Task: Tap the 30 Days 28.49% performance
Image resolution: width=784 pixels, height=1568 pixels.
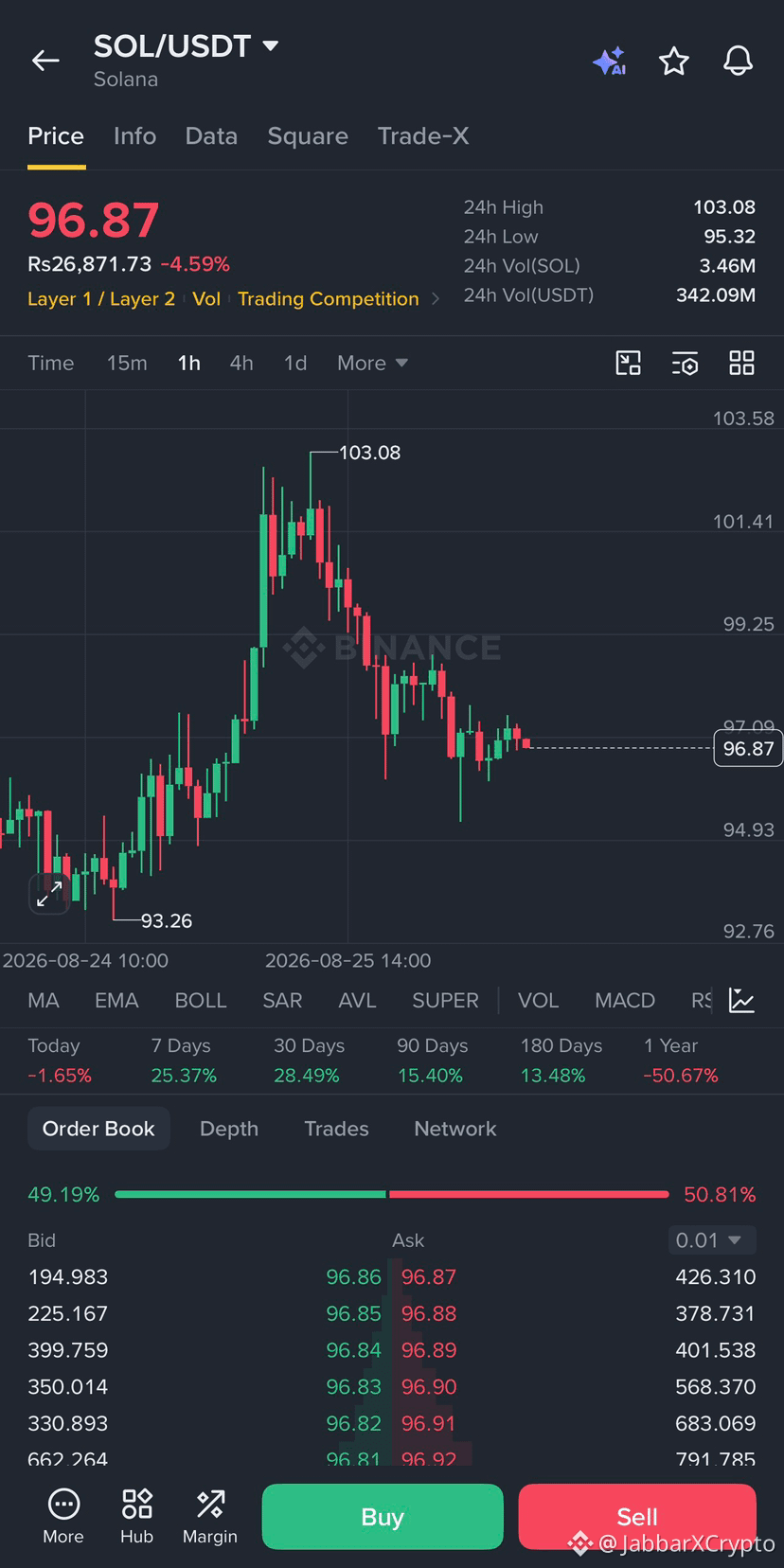Action: pos(309,1060)
